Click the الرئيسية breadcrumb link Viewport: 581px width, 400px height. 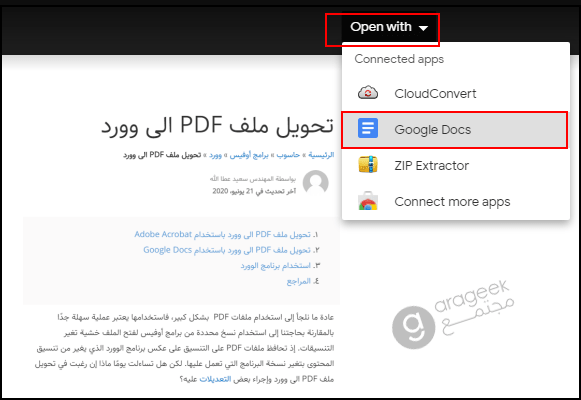pyautogui.click(x=321, y=155)
